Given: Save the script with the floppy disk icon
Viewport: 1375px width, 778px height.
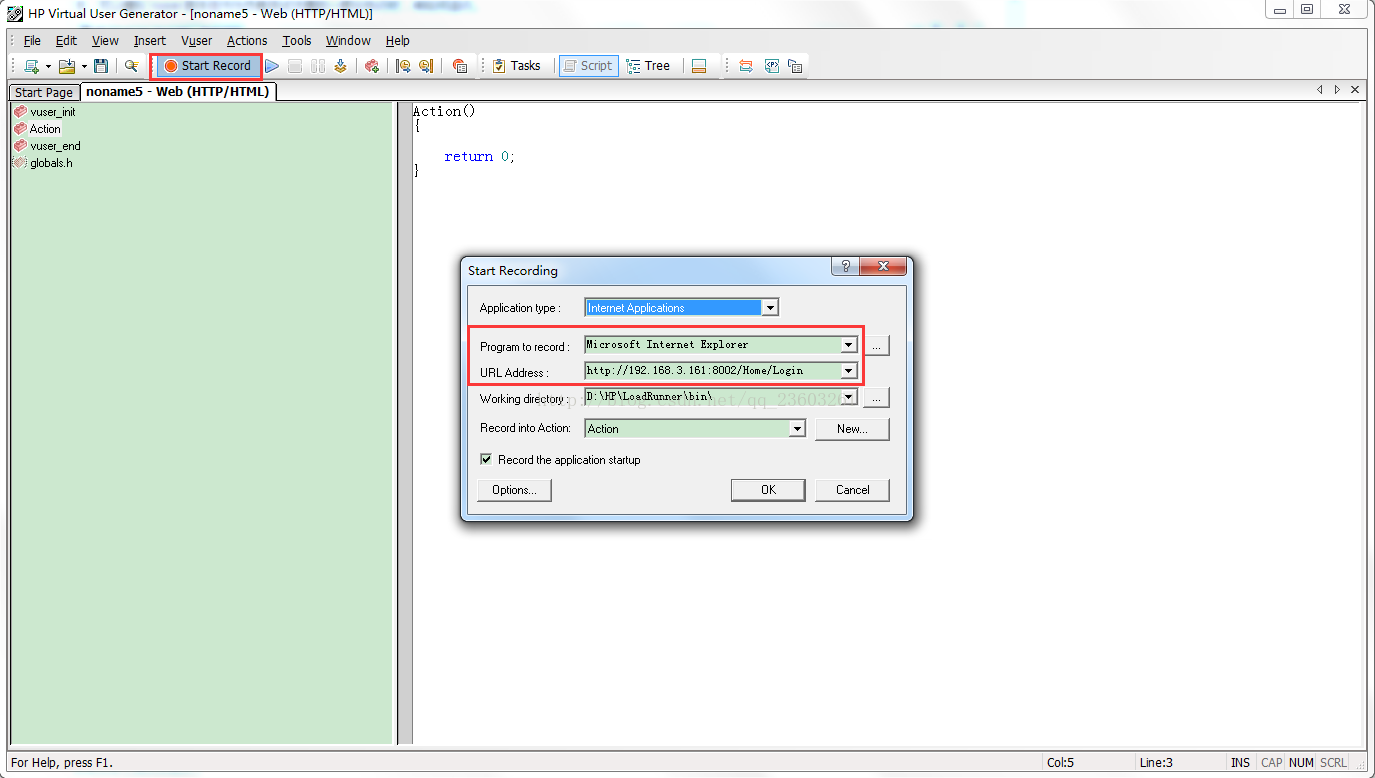Looking at the screenshot, I should tap(101, 66).
